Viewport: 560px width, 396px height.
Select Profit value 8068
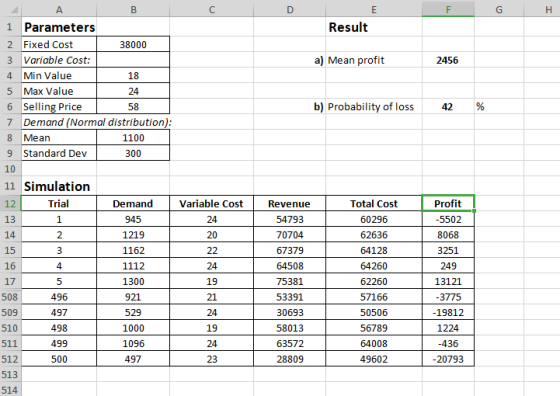tap(448, 235)
